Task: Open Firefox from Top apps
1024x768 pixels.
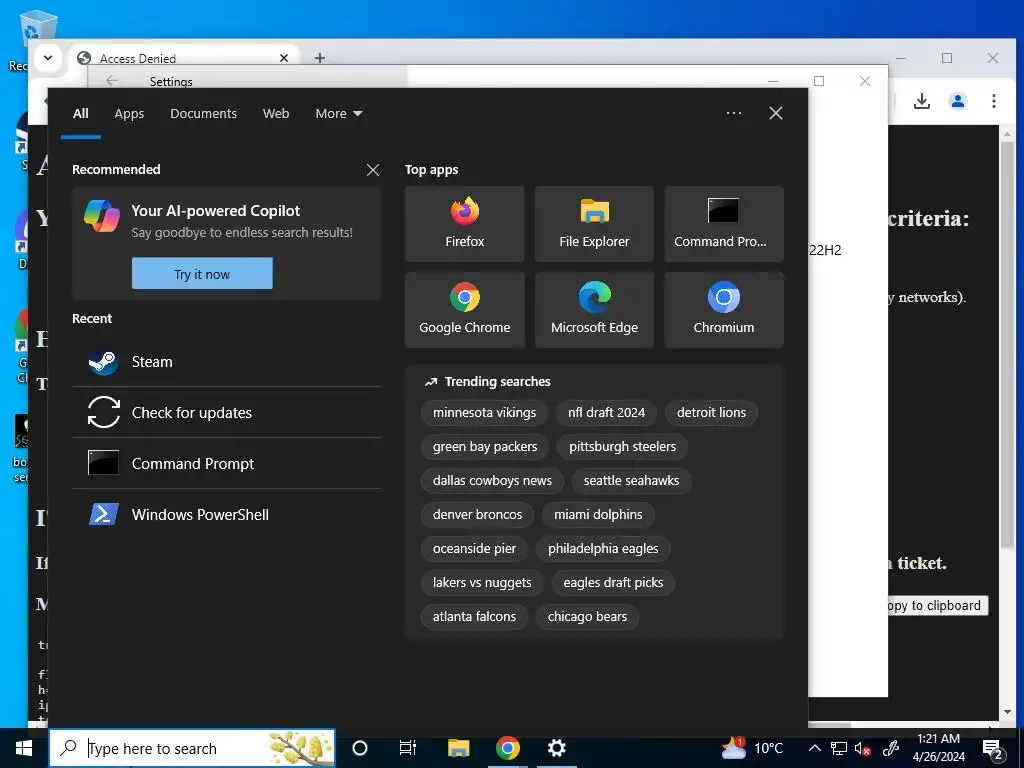Action: tap(464, 224)
